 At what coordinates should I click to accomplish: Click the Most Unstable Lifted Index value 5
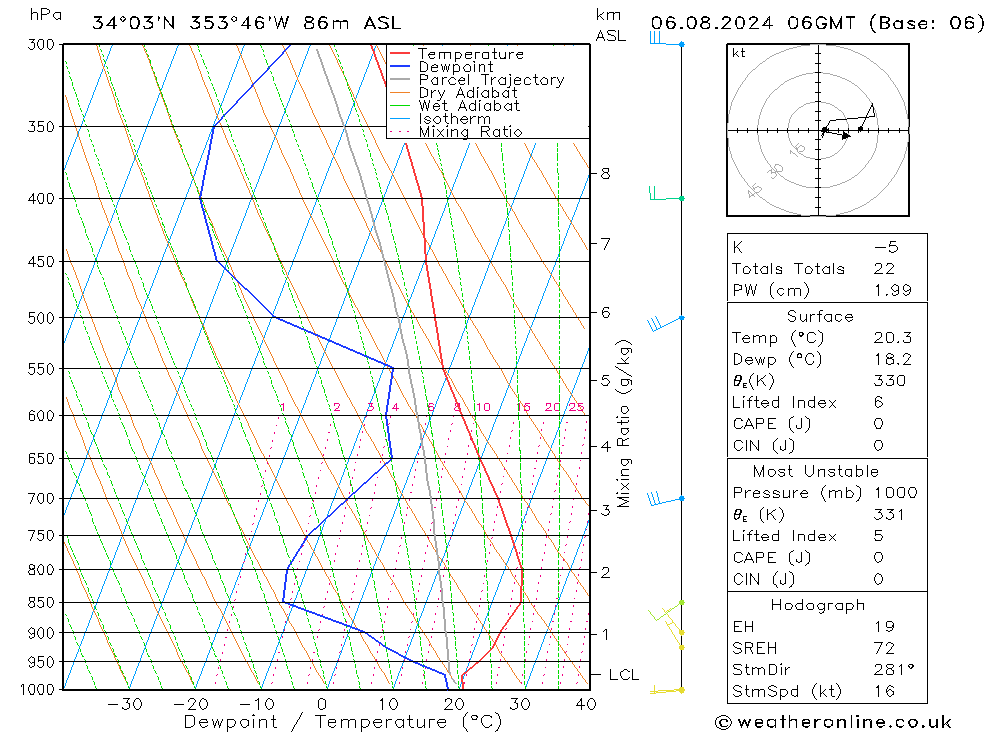pyautogui.click(x=879, y=536)
